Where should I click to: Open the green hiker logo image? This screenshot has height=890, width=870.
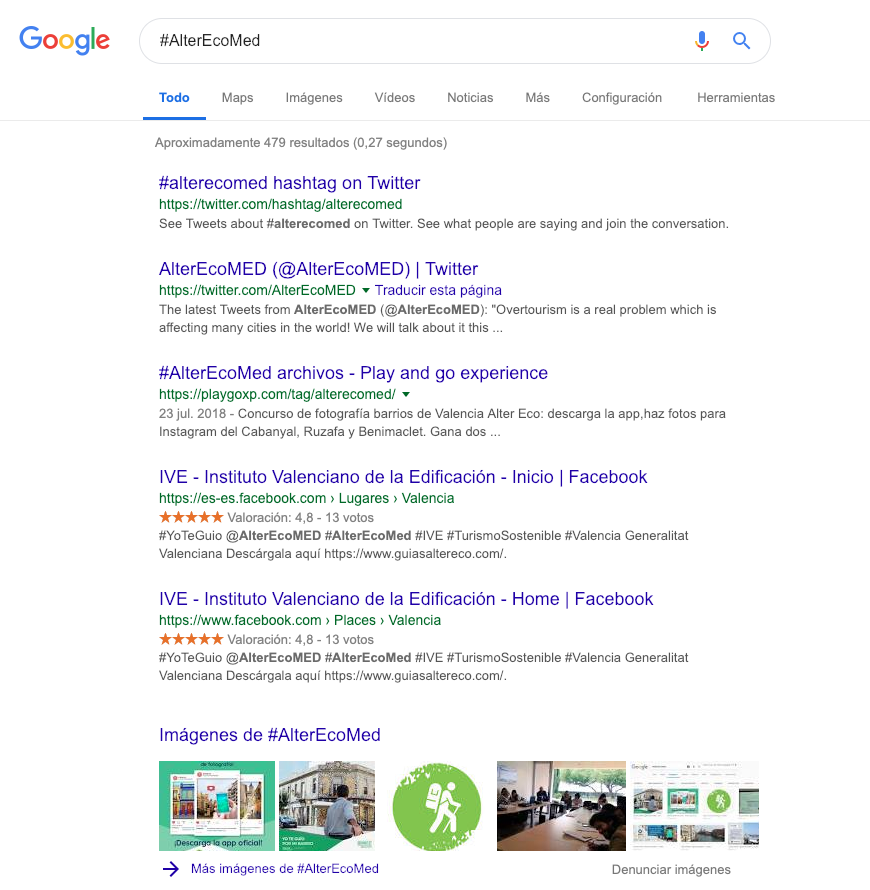click(436, 806)
